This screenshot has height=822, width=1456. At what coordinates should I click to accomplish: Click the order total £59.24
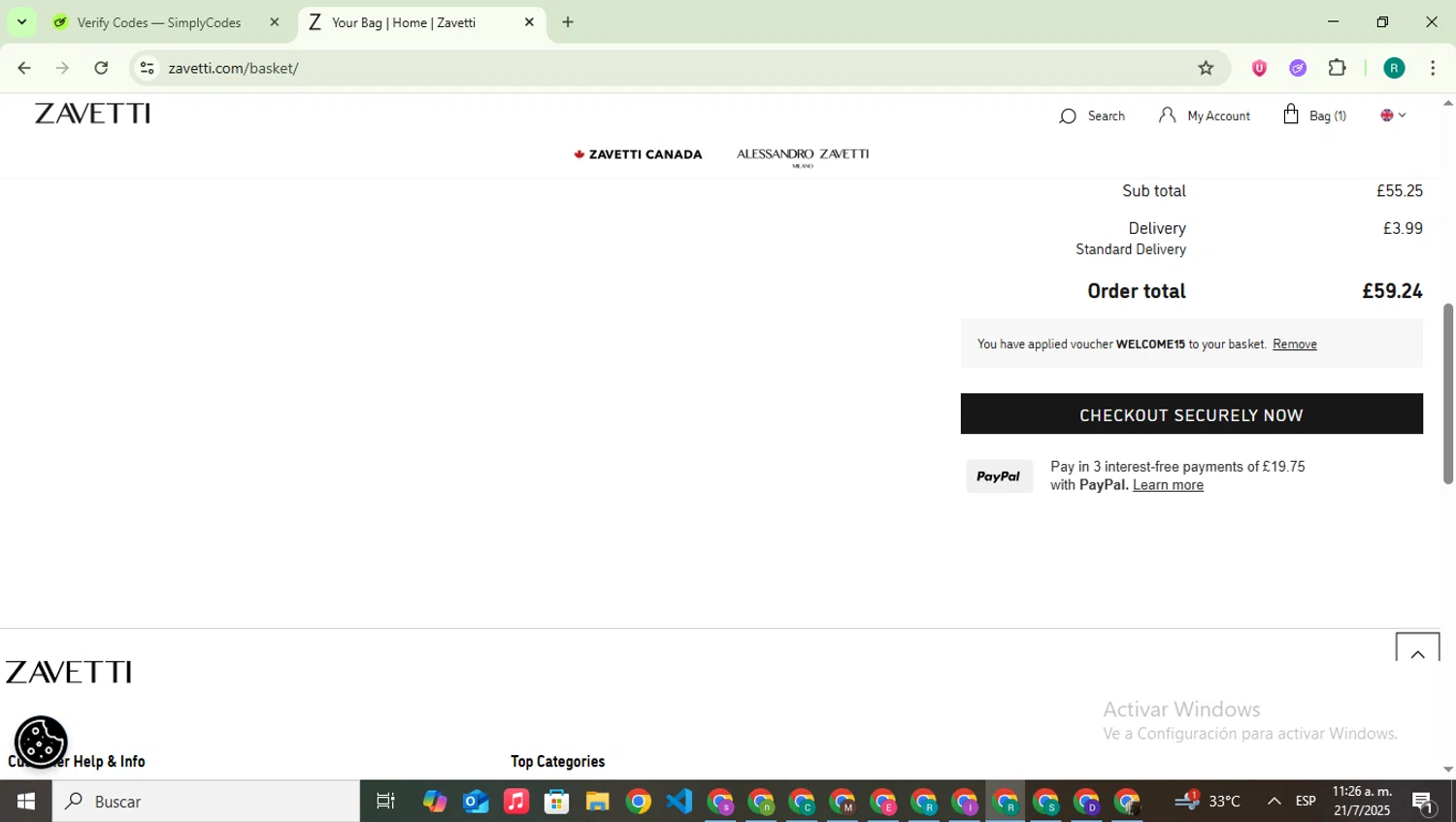1392,290
